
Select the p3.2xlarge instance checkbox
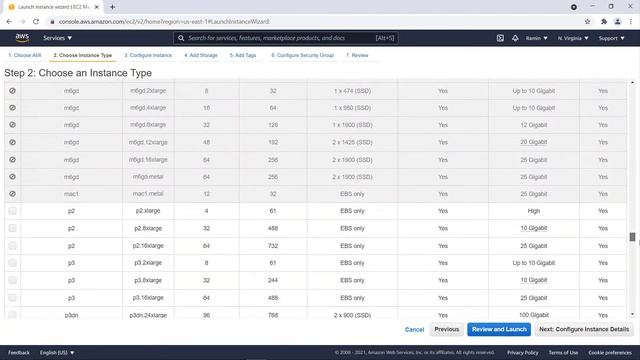tap(13, 263)
